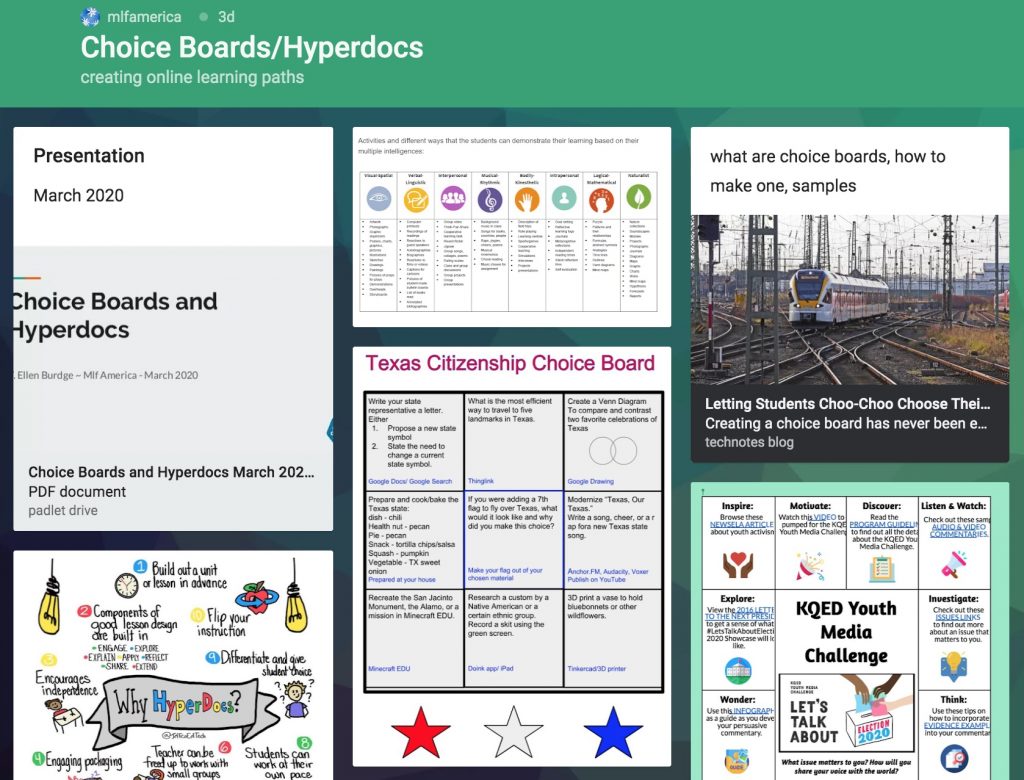Screen dimensions: 1024x780
Task: Click the Interpersonal people group icon
Action: 453,198
